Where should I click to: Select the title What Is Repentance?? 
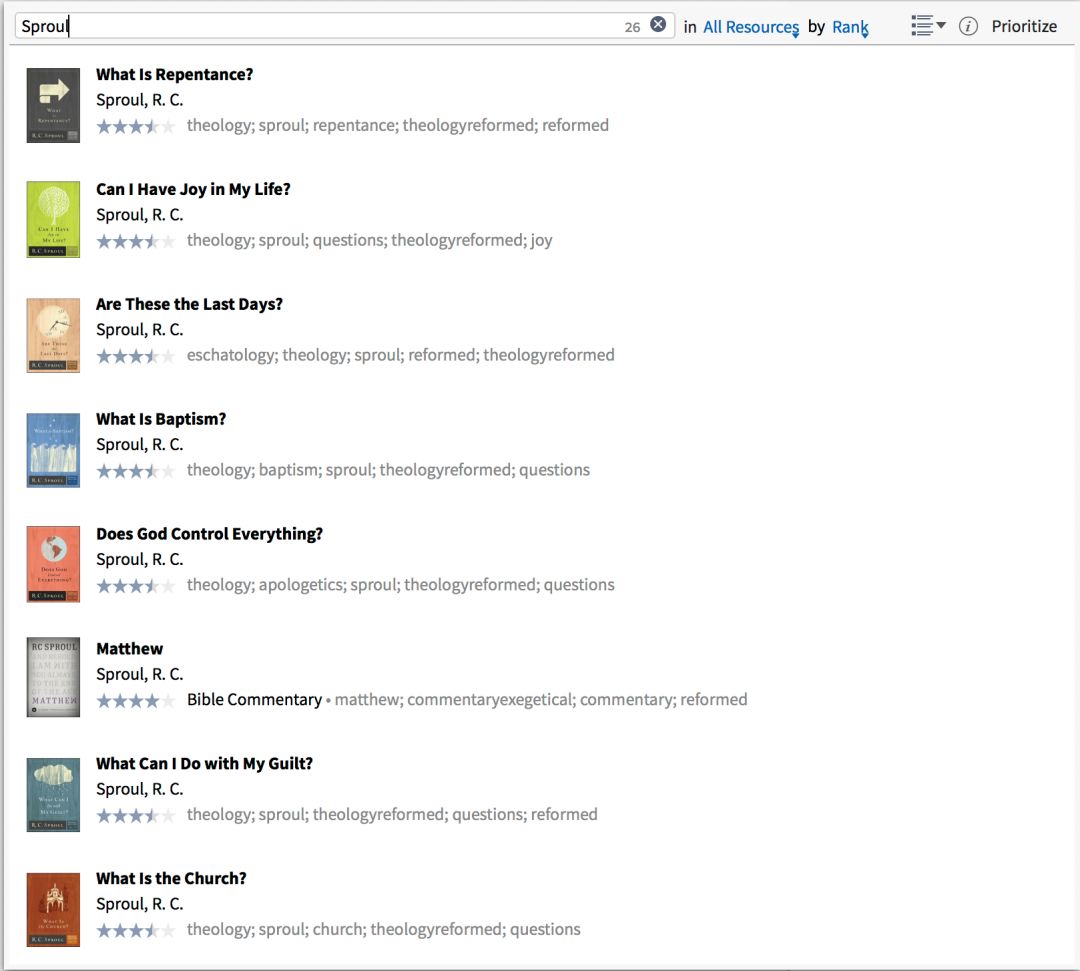174,74
